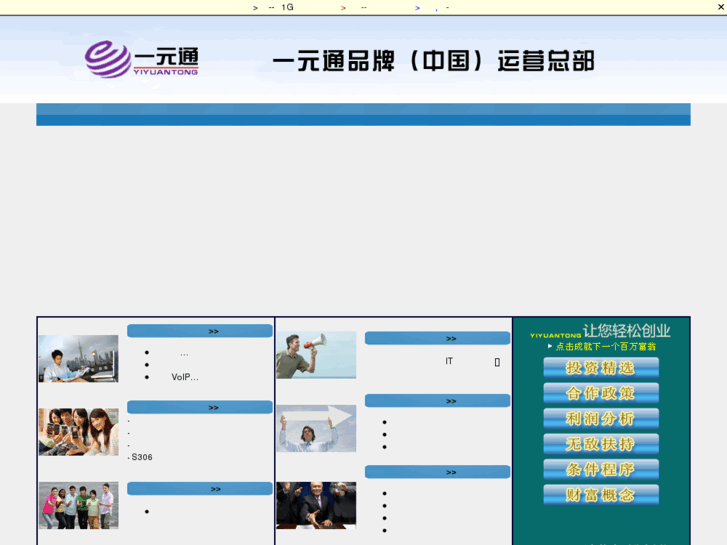The width and height of the screenshot is (727, 545).
Task: Open thumbnail of businessman extending hand
Action: point(316,506)
